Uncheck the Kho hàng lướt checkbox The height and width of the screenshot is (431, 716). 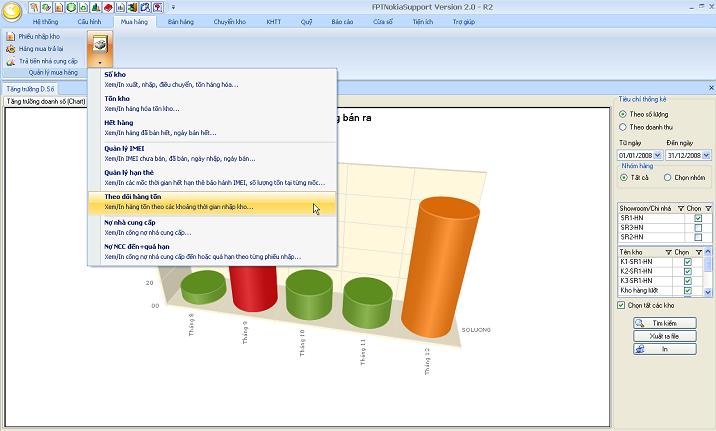click(x=688, y=291)
